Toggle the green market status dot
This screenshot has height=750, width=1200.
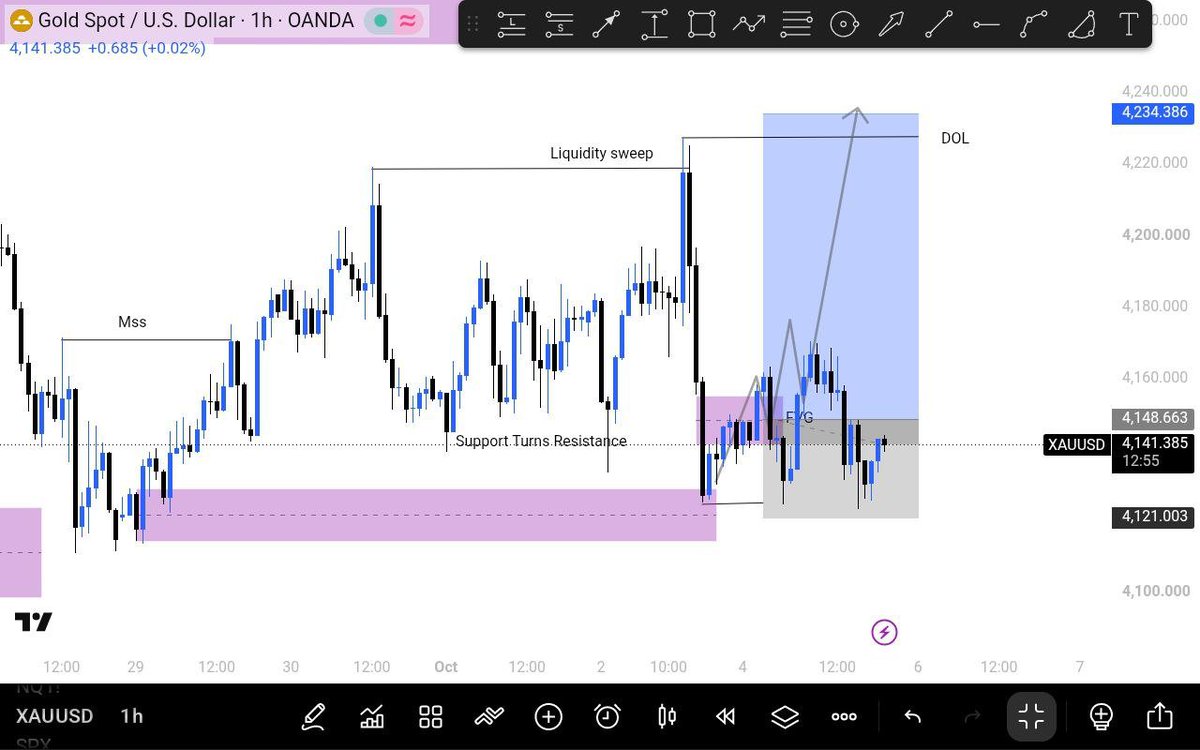point(380,21)
